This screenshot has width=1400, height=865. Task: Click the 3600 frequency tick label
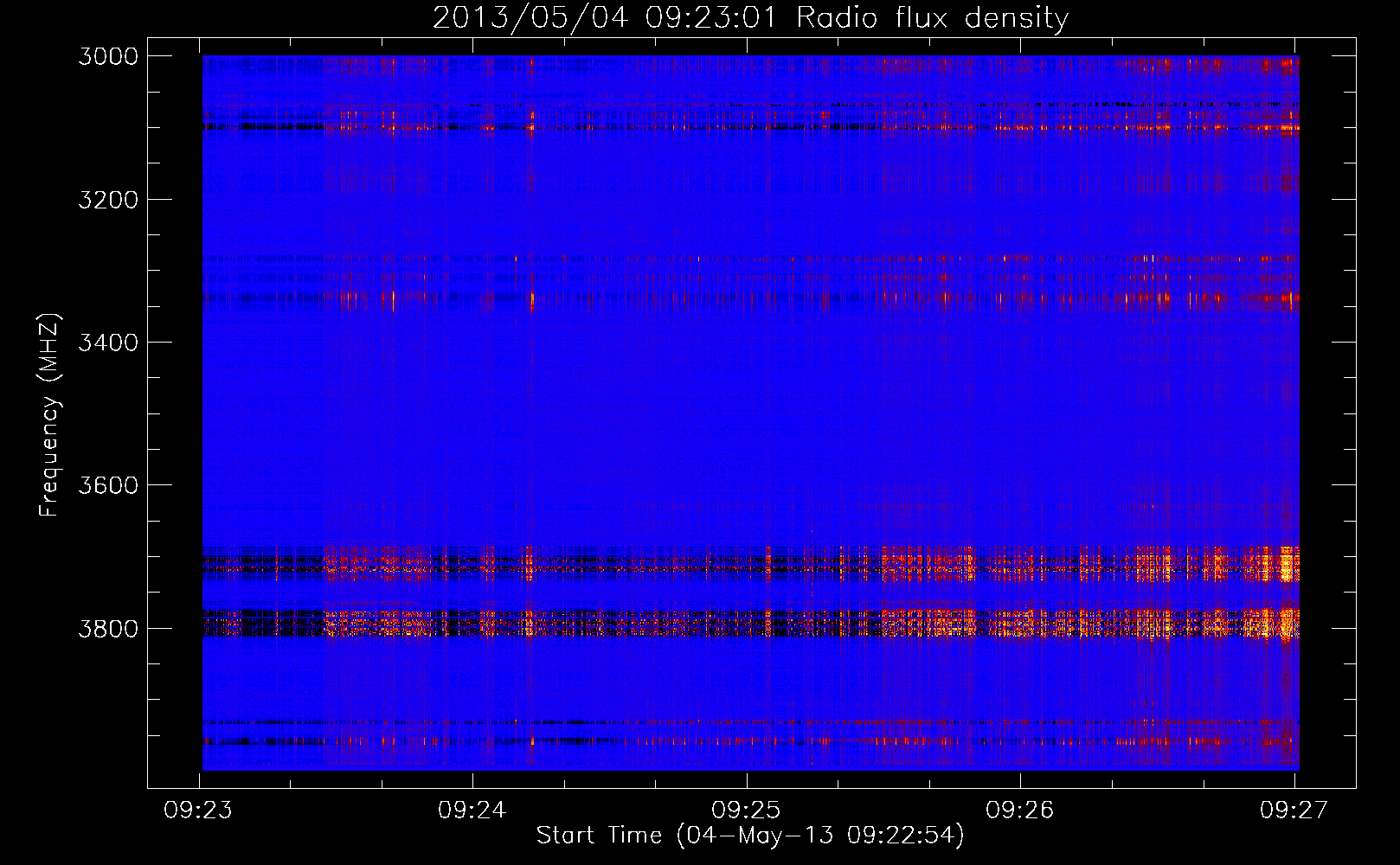coord(108,485)
